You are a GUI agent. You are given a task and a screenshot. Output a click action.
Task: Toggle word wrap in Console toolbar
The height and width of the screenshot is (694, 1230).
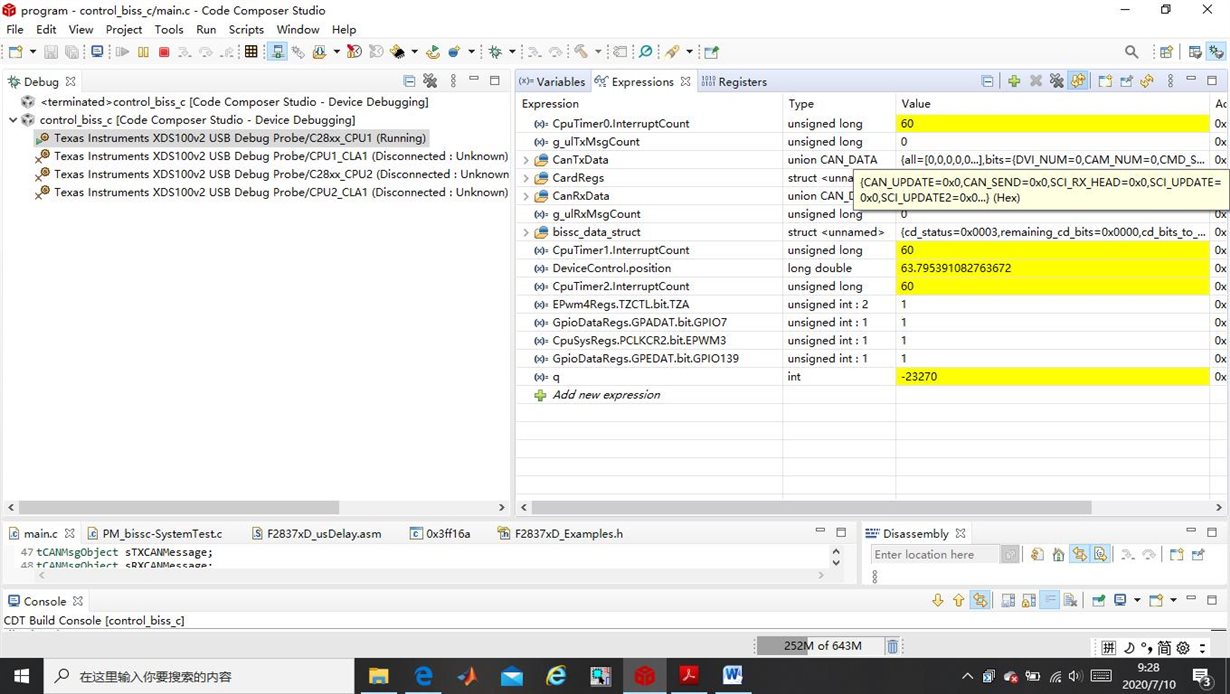pyautogui.click(x=1050, y=601)
